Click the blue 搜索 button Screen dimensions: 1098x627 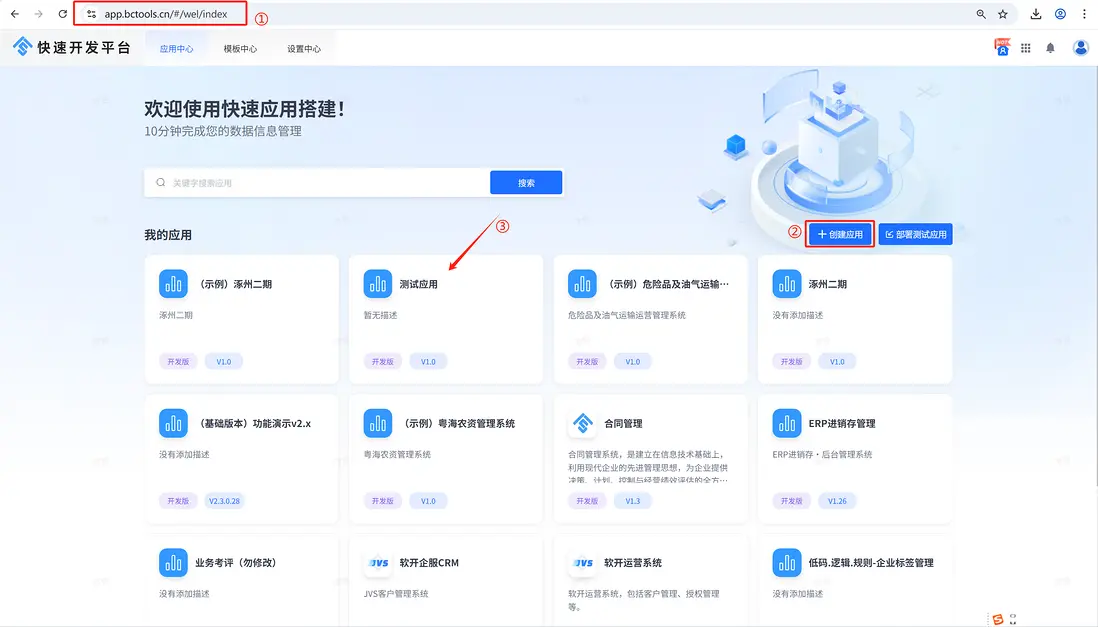[526, 182]
